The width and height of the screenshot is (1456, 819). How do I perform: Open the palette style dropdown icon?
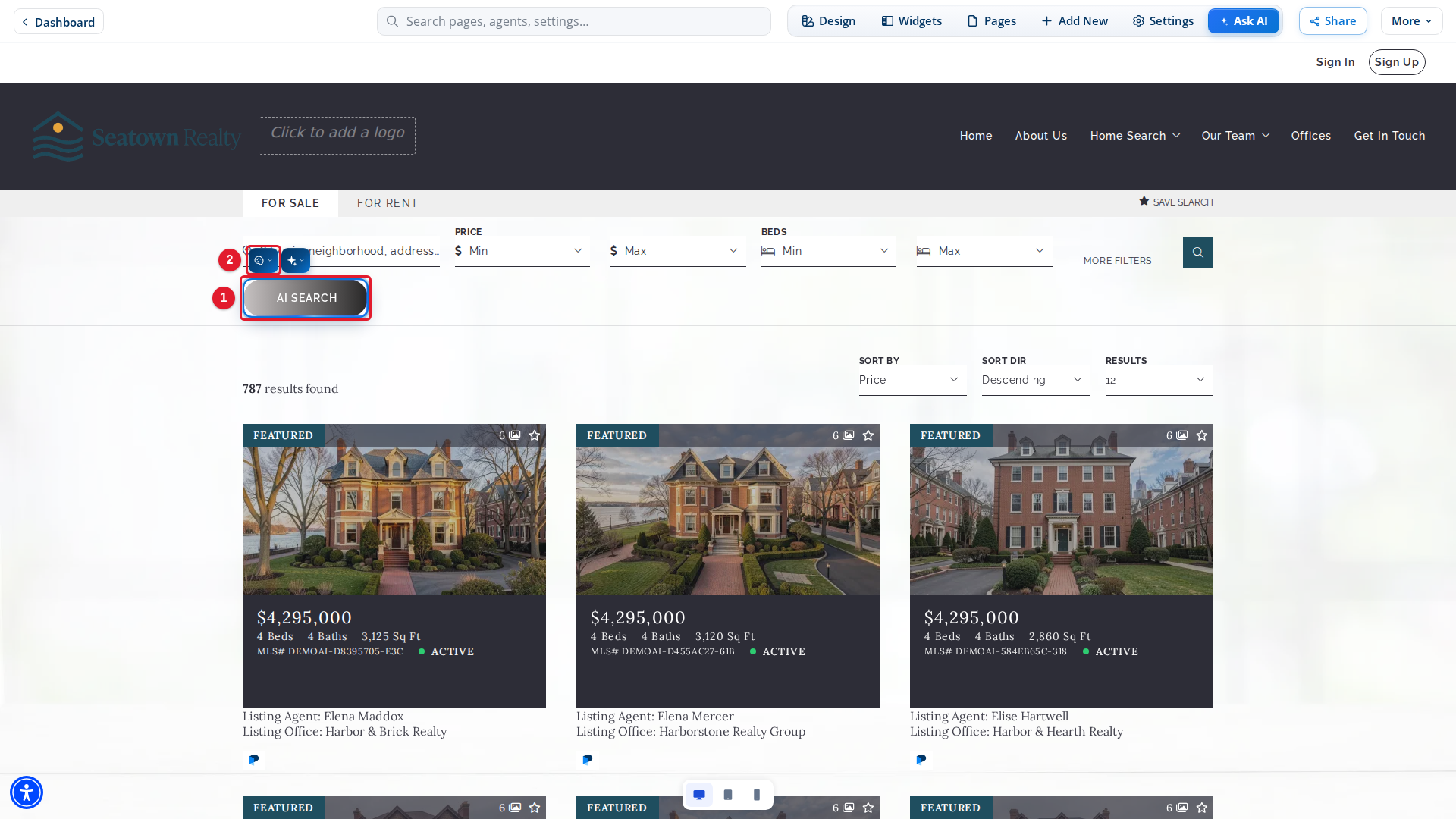pos(263,260)
